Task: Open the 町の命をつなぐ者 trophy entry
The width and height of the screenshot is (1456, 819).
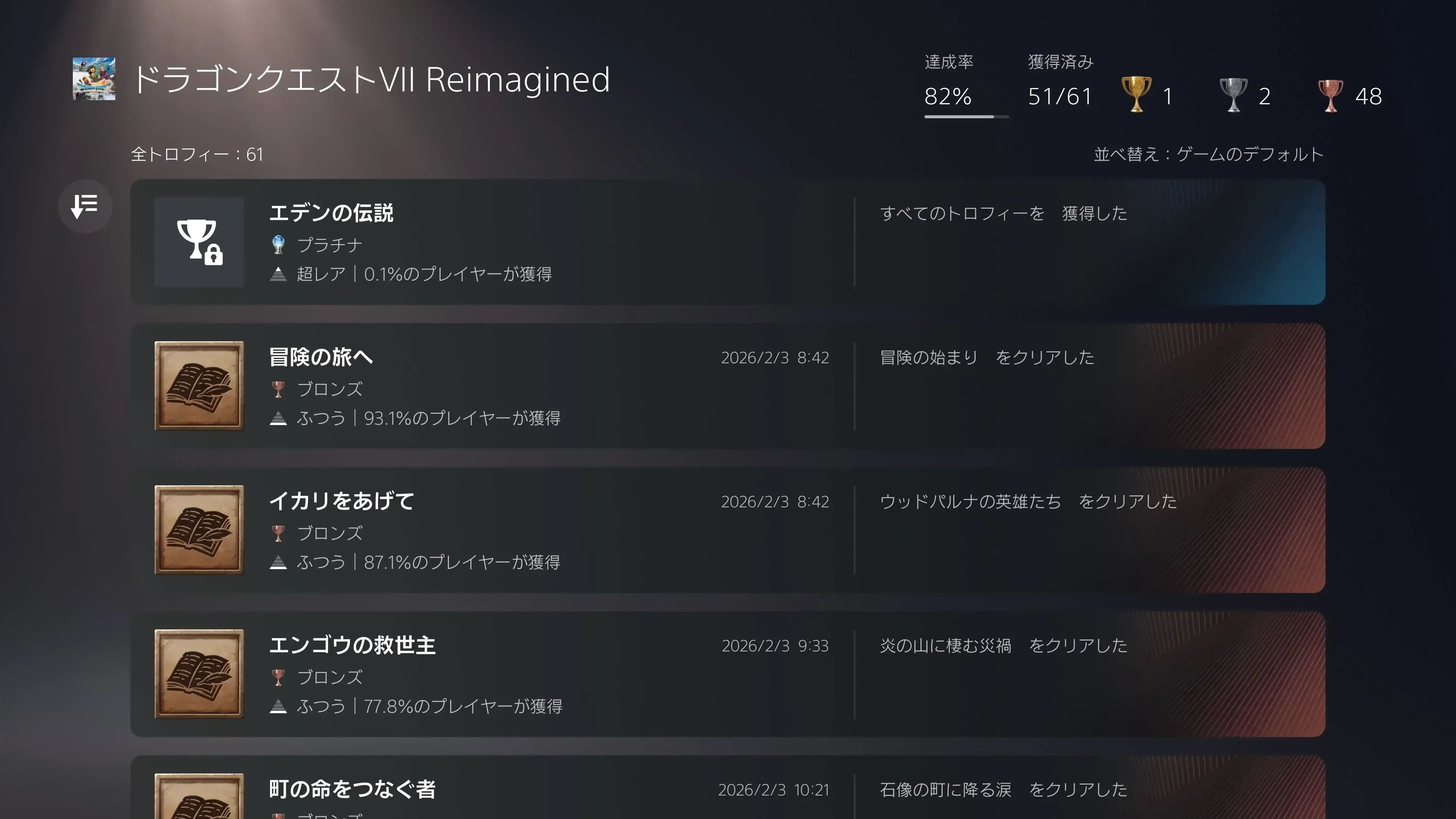Action: click(x=728, y=789)
